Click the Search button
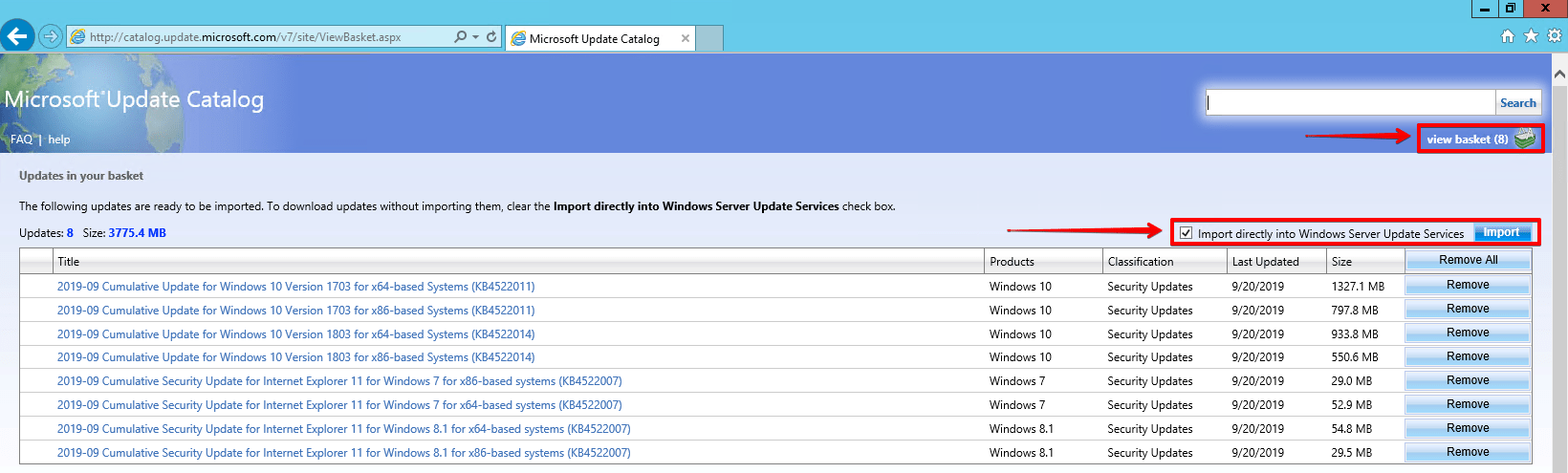The image size is (1568, 473). click(1517, 102)
